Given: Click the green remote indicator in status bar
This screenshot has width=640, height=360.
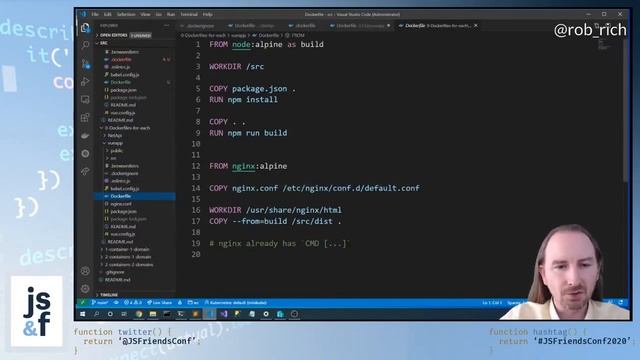Looking at the screenshot, I should click(x=82, y=302).
